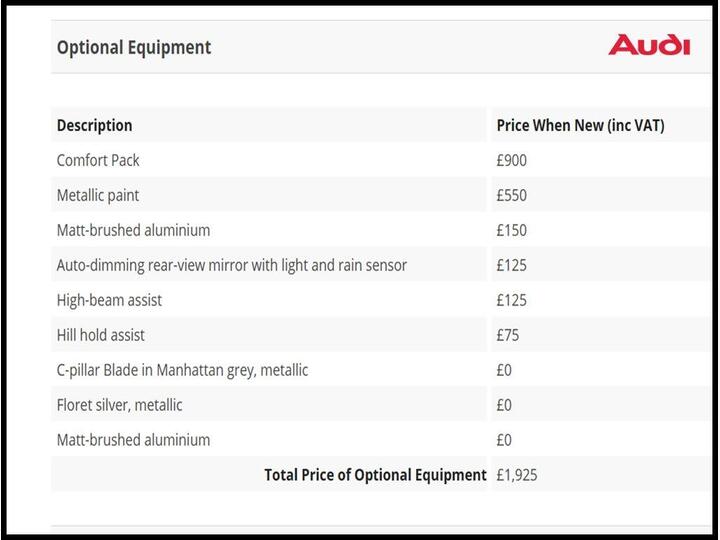Click the Comfort Pack row
Viewport: 720px width, 540px height.
click(98, 160)
